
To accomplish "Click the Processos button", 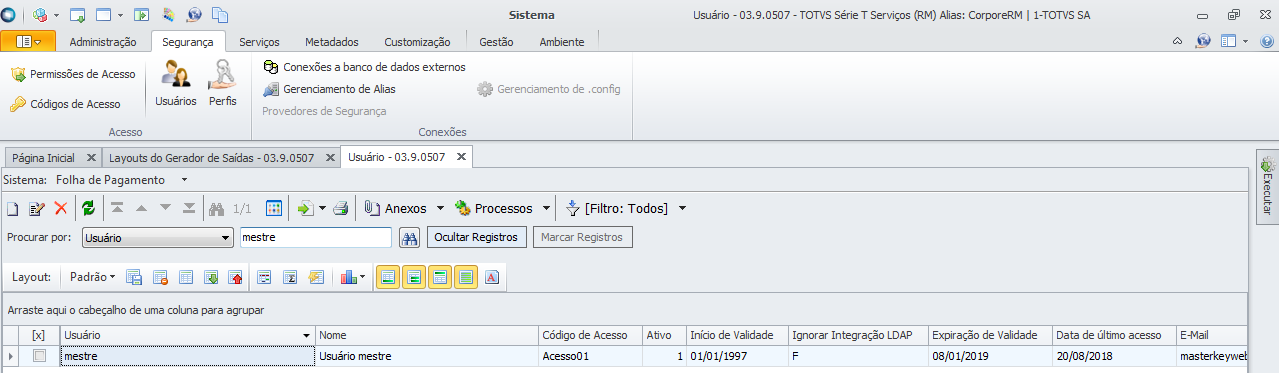I will coord(494,209).
